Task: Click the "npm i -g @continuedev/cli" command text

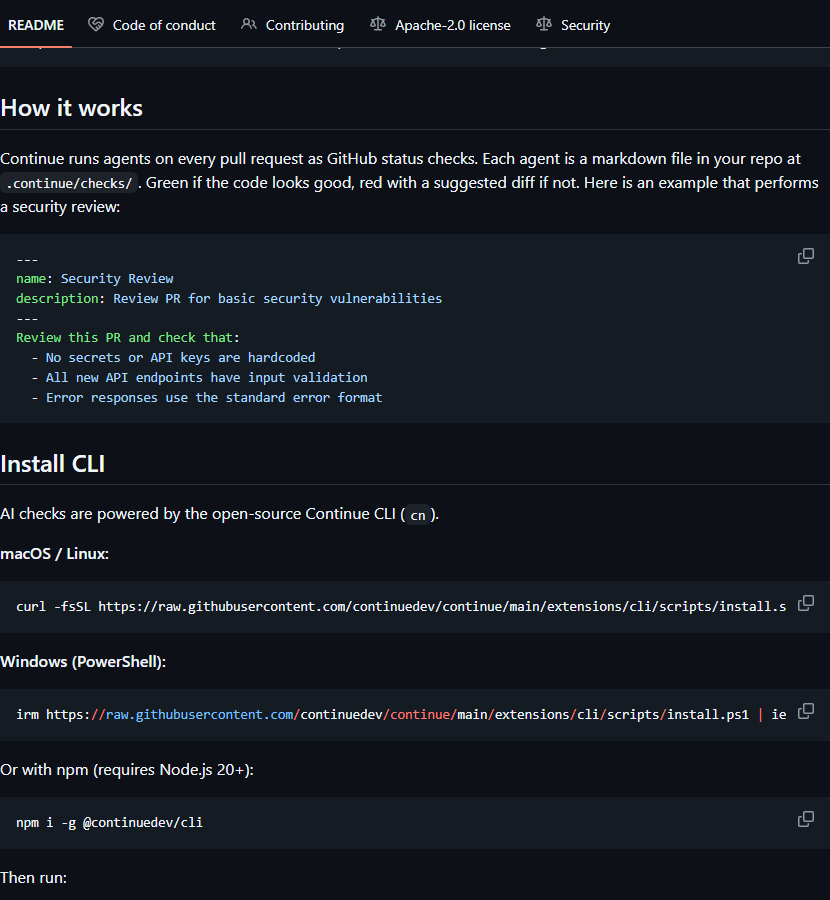Action: pyautogui.click(x=110, y=822)
